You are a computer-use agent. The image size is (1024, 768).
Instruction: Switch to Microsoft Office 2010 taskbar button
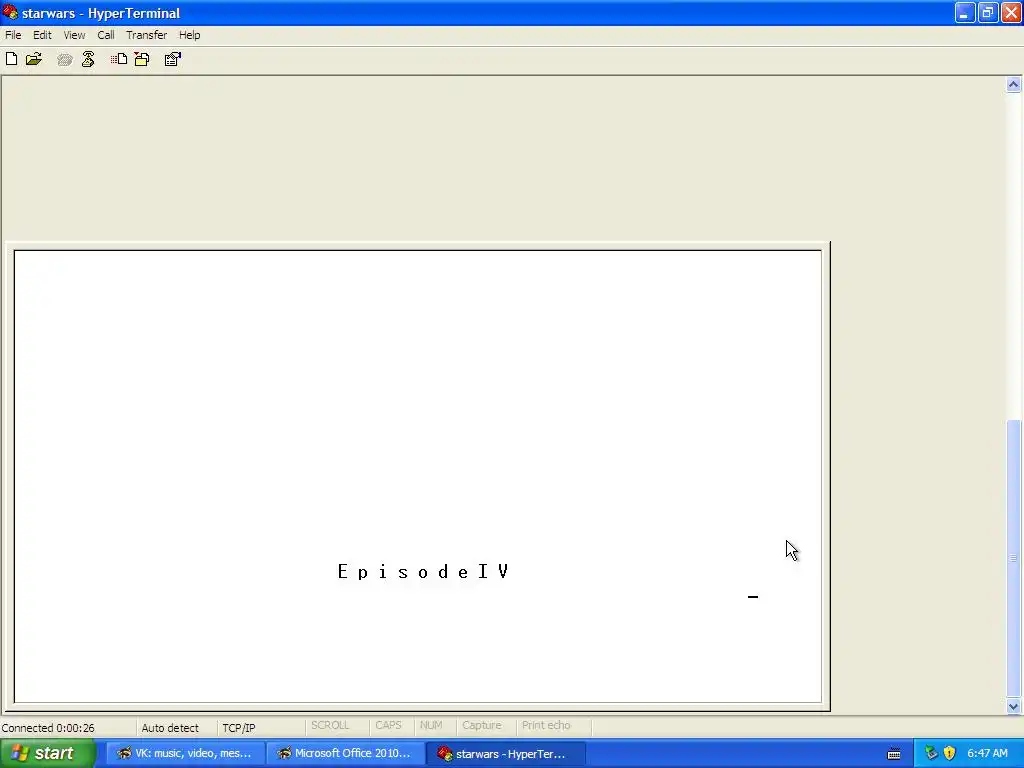coord(345,754)
